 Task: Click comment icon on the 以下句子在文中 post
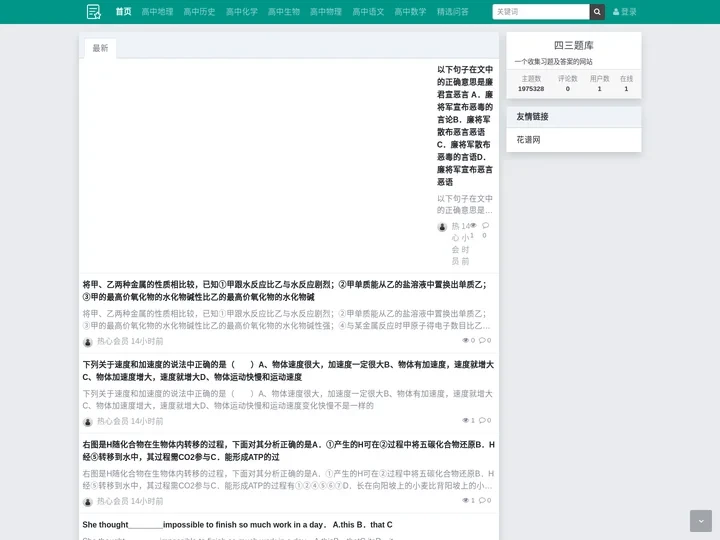coord(485,225)
